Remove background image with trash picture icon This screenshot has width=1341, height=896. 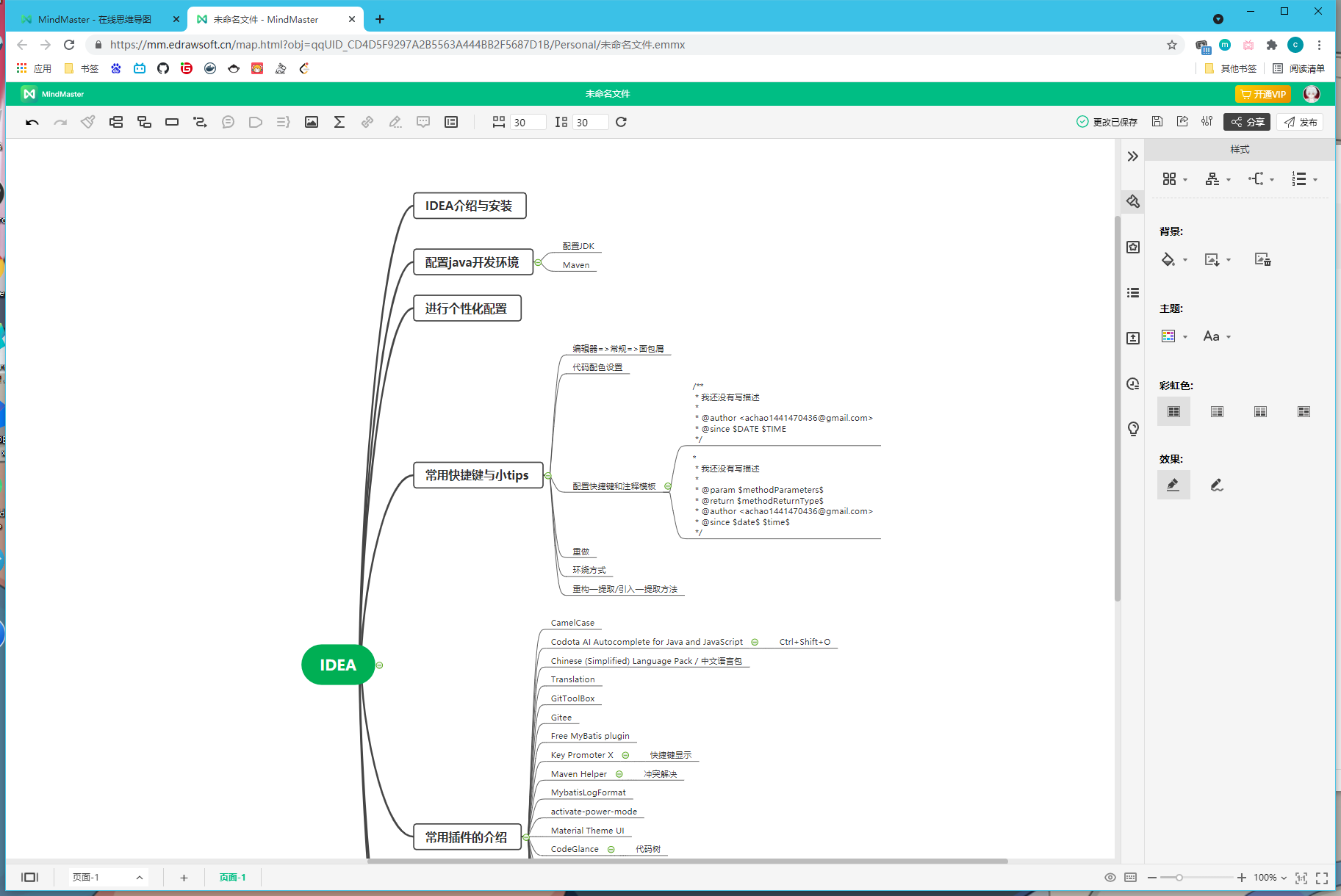click(x=1262, y=259)
